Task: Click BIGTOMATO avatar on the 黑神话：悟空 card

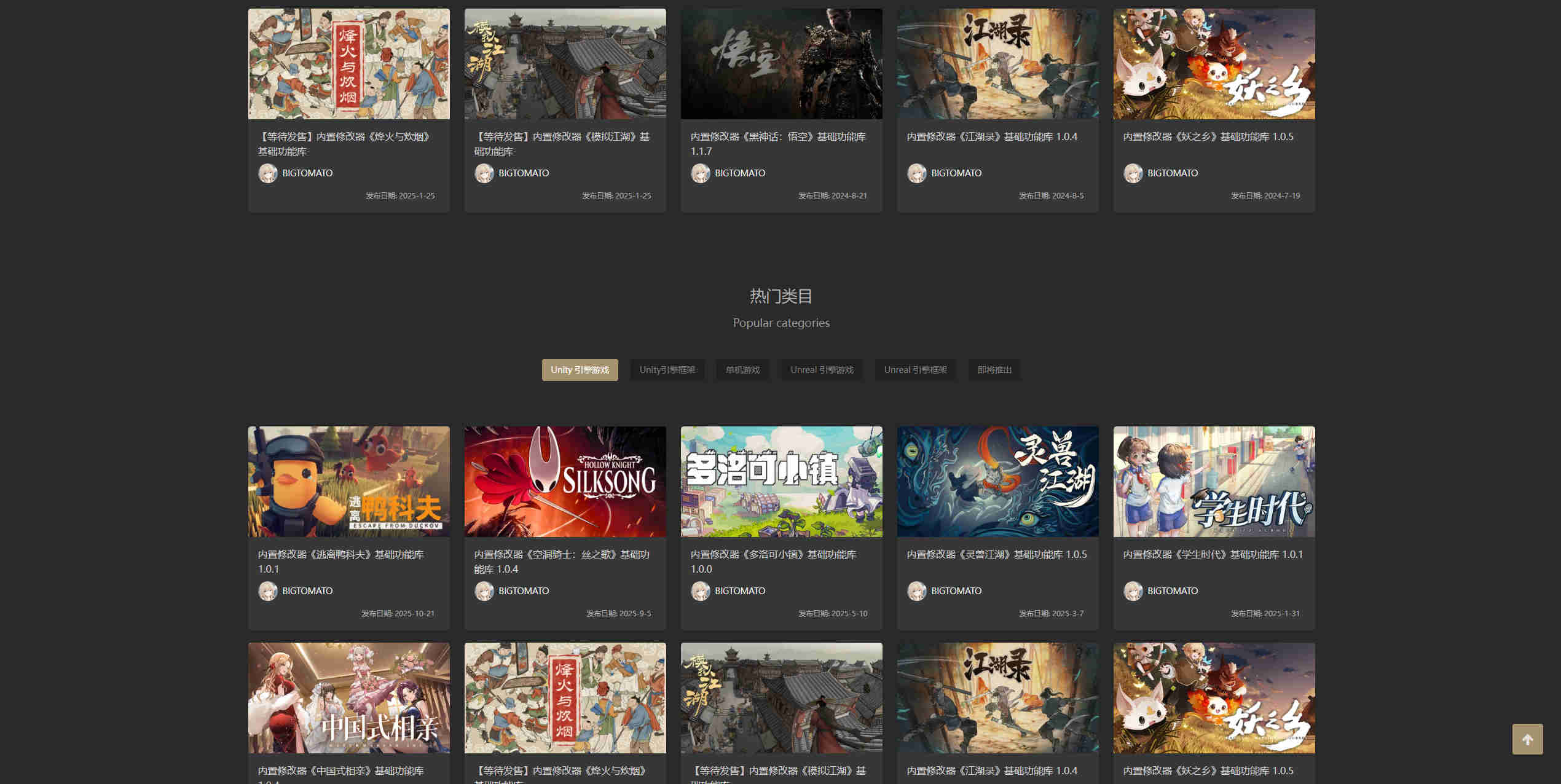Action: tap(701, 173)
